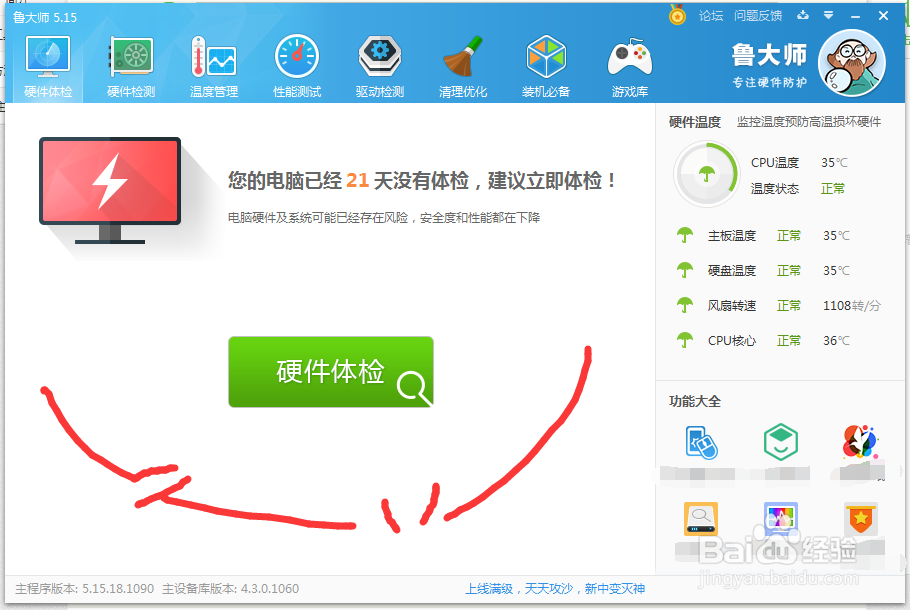This screenshot has width=910, height=610.
Task: Open the rainbow screen test tool icon
Action: (781, 518)
